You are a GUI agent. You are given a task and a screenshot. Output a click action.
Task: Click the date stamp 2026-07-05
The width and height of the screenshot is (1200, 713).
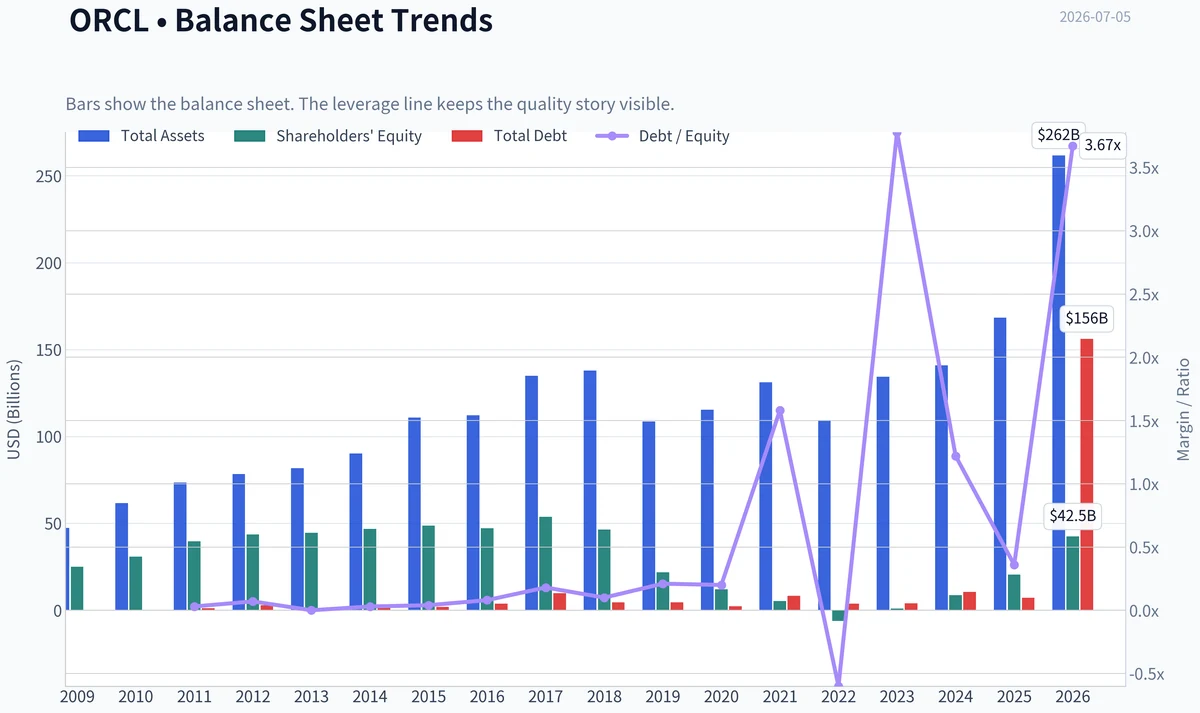[x=1095, y=18]
